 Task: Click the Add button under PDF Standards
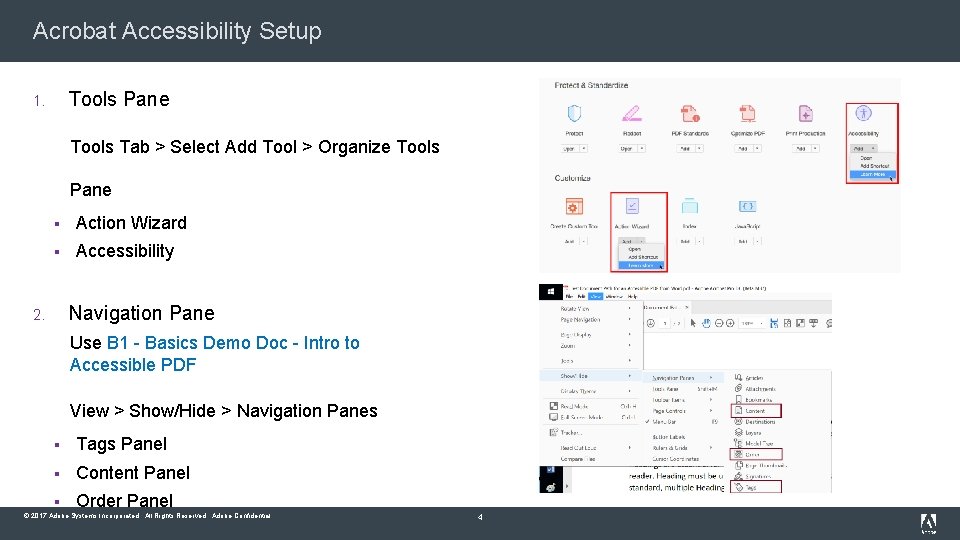(x=685, y=149)
